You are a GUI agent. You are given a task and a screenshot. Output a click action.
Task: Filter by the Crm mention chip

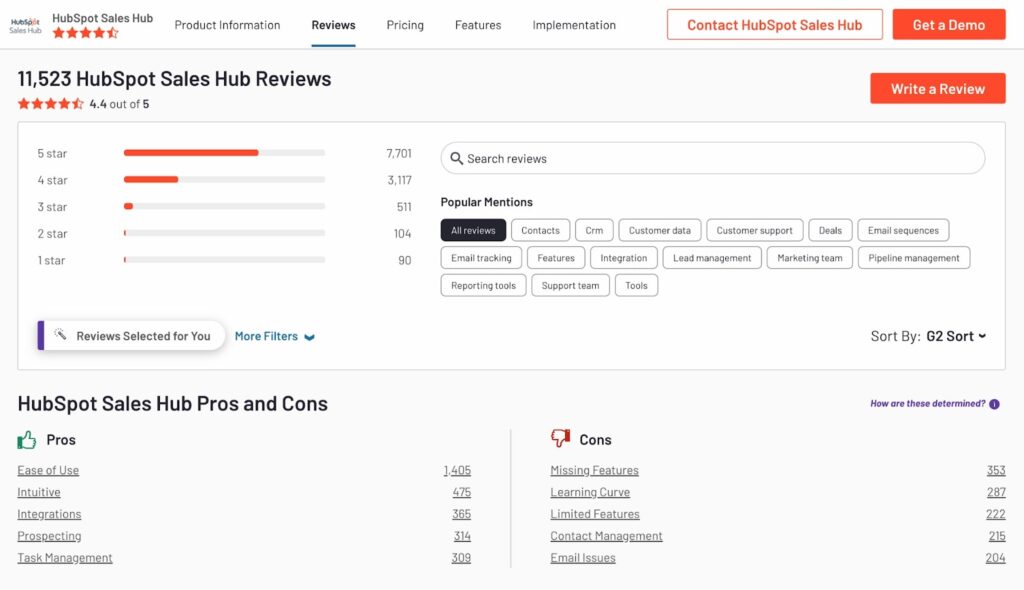click(x=594, y=230)
